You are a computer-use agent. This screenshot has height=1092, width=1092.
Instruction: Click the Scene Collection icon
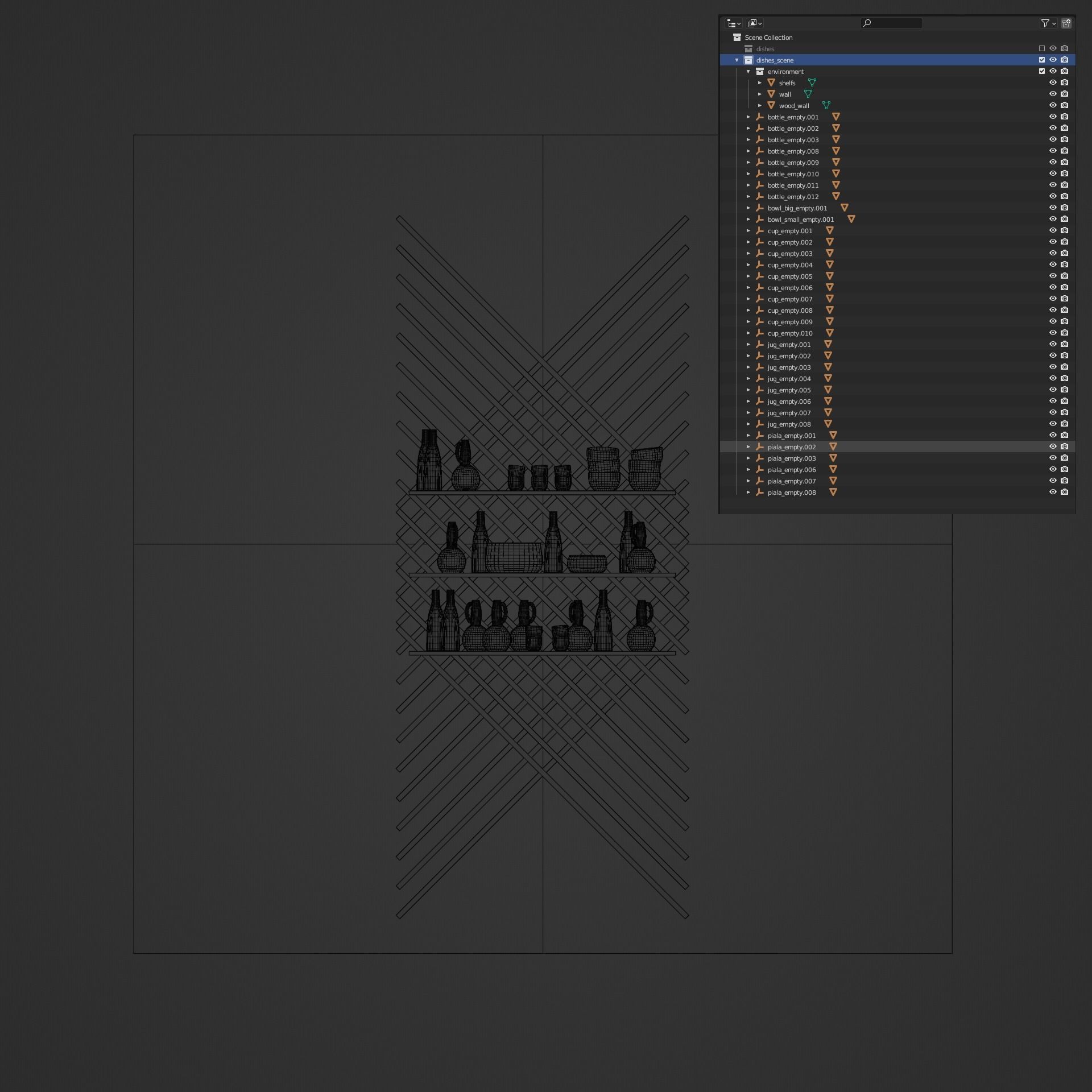click(x=737, y=38)
